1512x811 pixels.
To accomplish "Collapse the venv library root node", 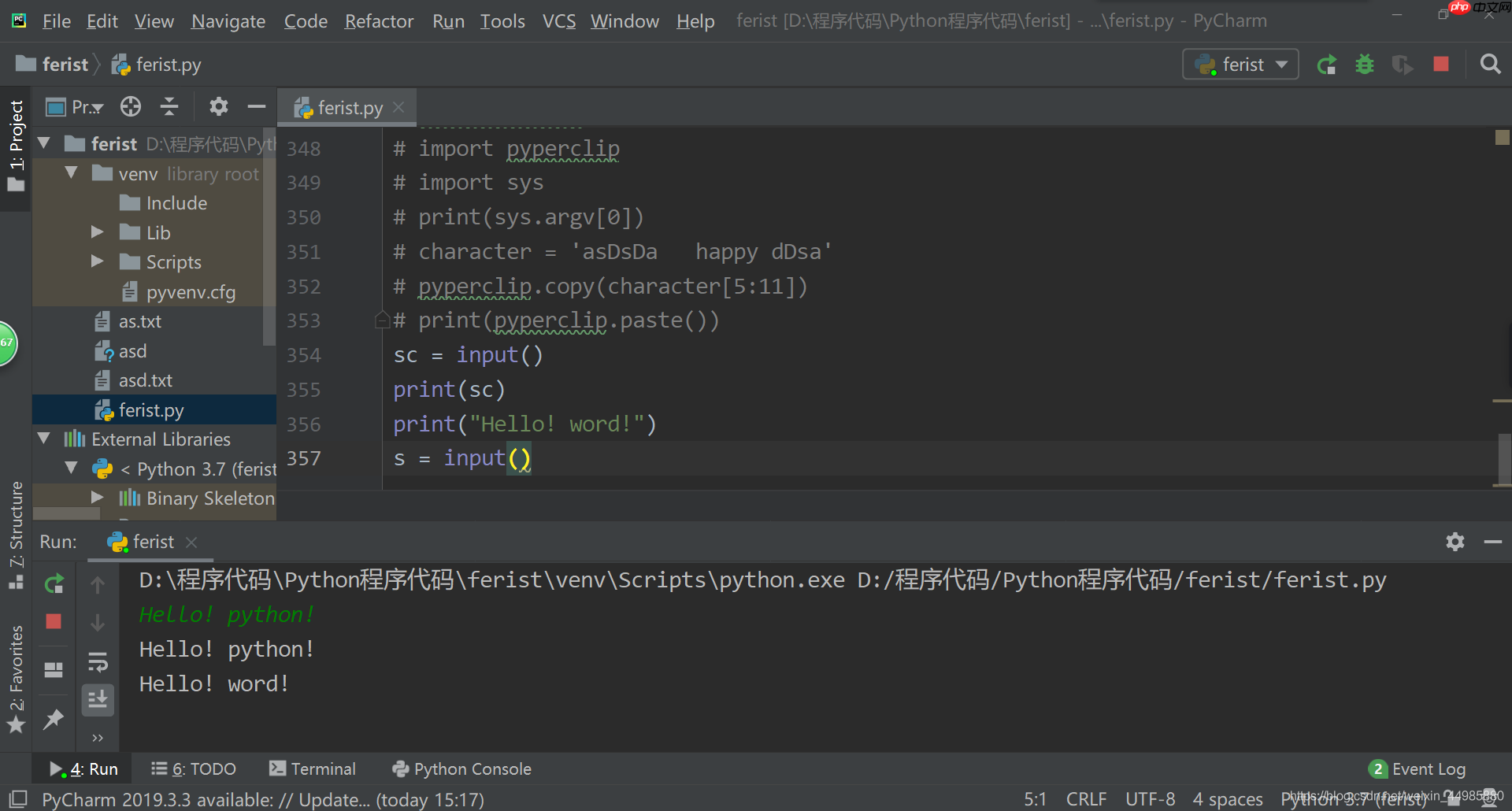I will point(72,173).
